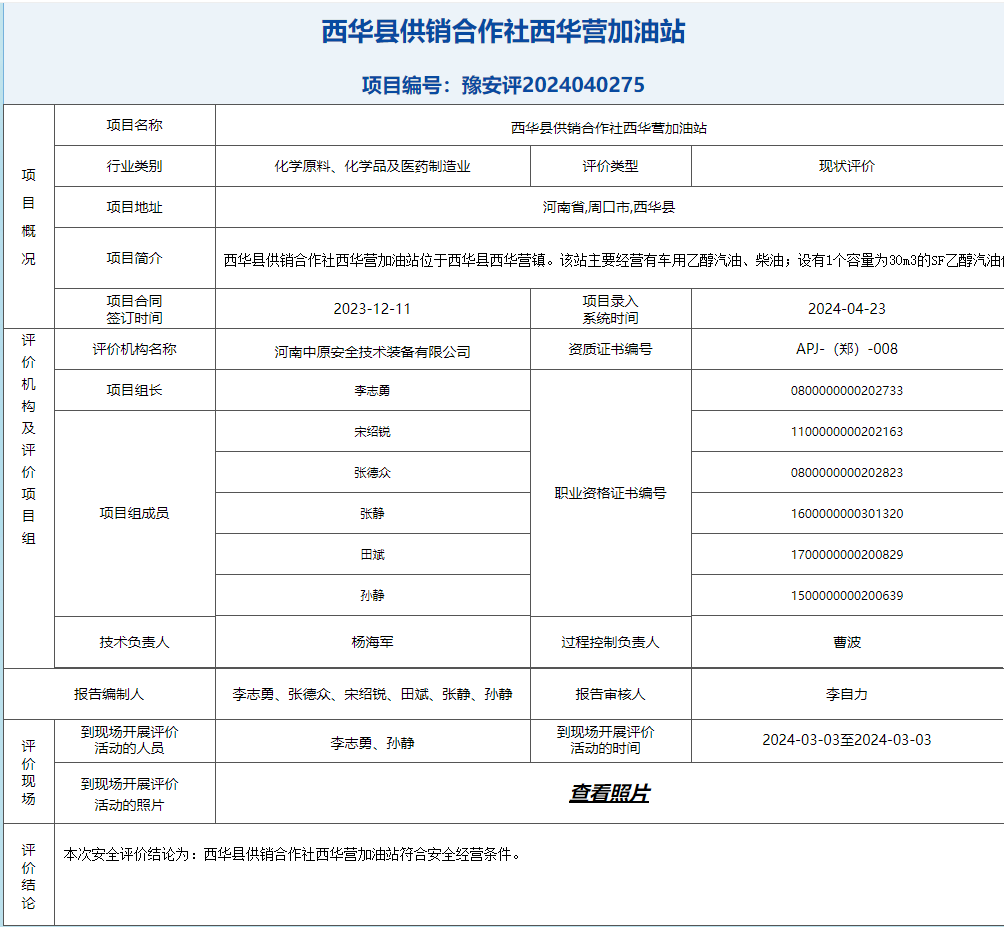1004x927 pixels.
Task: Click the 评价机构名称 label cell
Action: (134, 349)
